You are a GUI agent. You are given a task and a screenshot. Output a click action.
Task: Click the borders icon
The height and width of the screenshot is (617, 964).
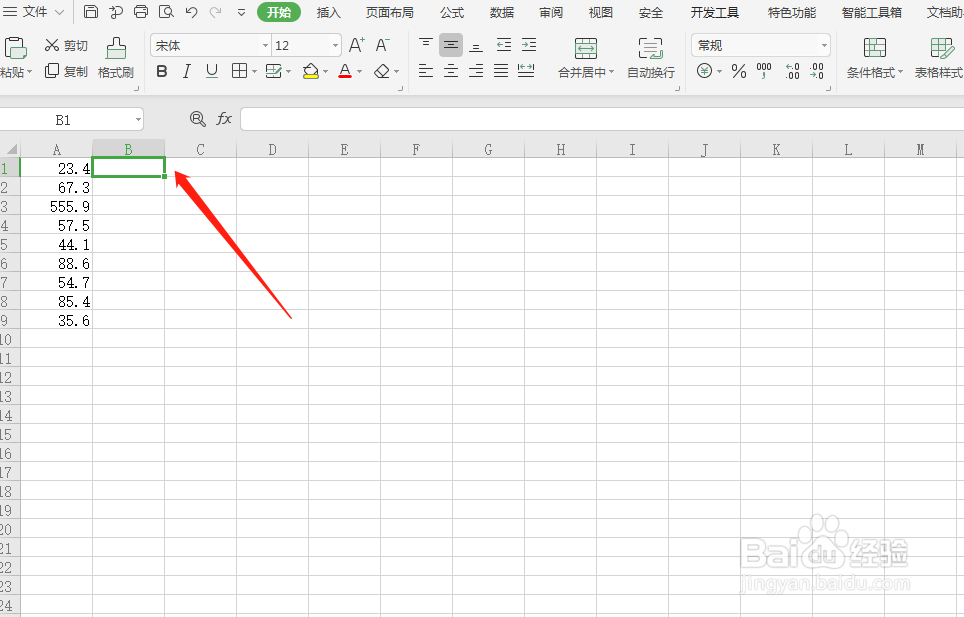[239, 71]
